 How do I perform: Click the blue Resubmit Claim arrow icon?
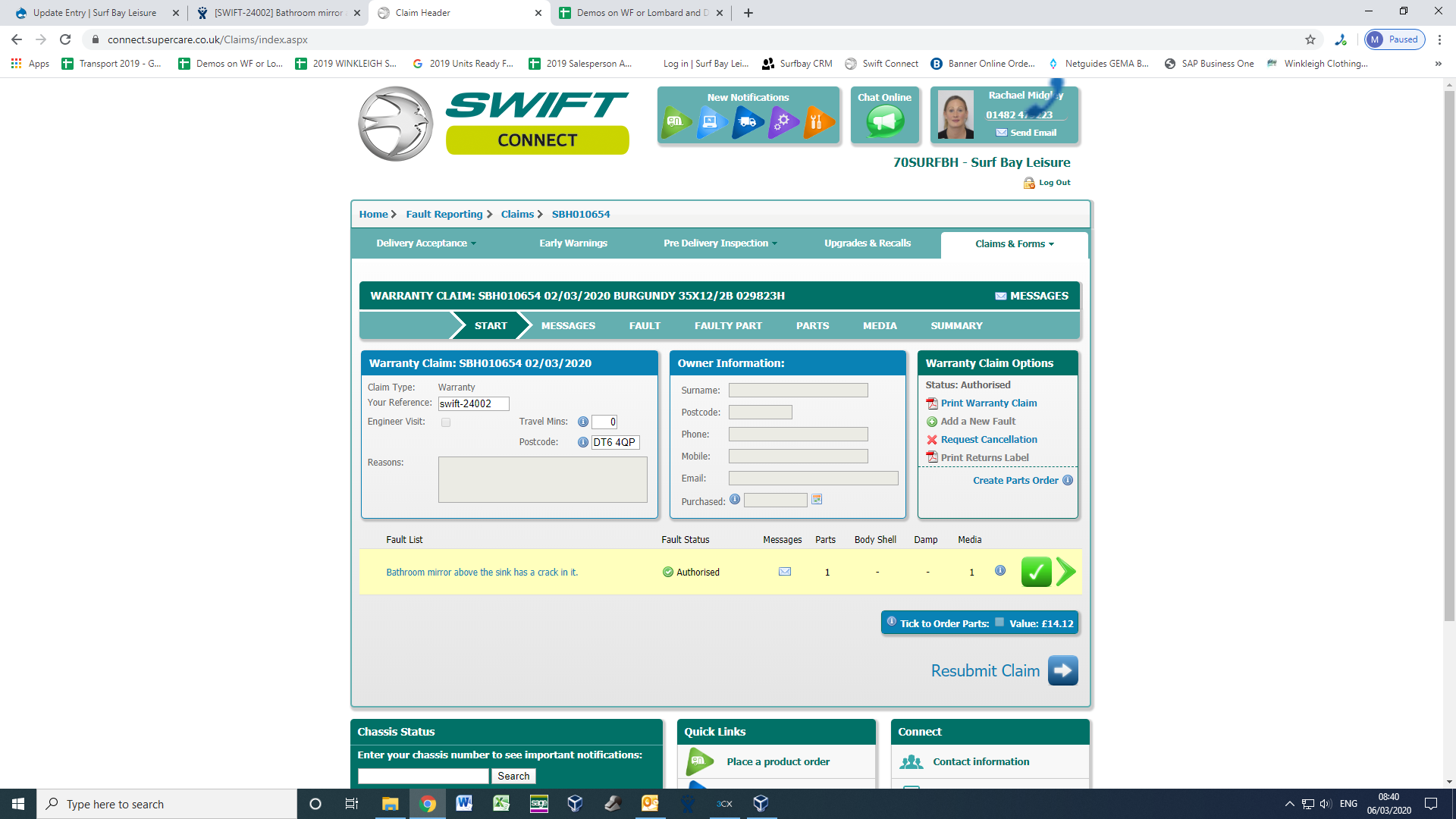click(1062, 670)
